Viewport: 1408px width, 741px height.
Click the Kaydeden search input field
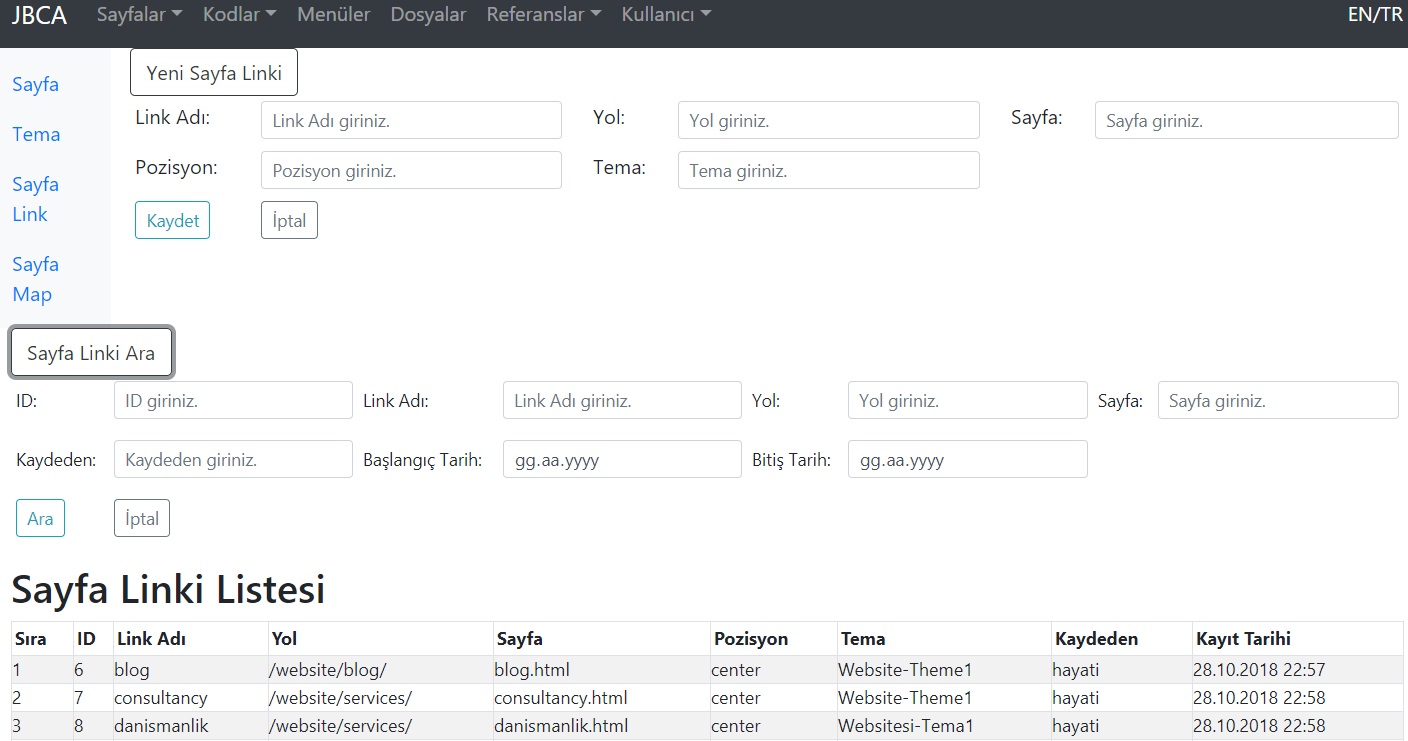click(233, 460)
